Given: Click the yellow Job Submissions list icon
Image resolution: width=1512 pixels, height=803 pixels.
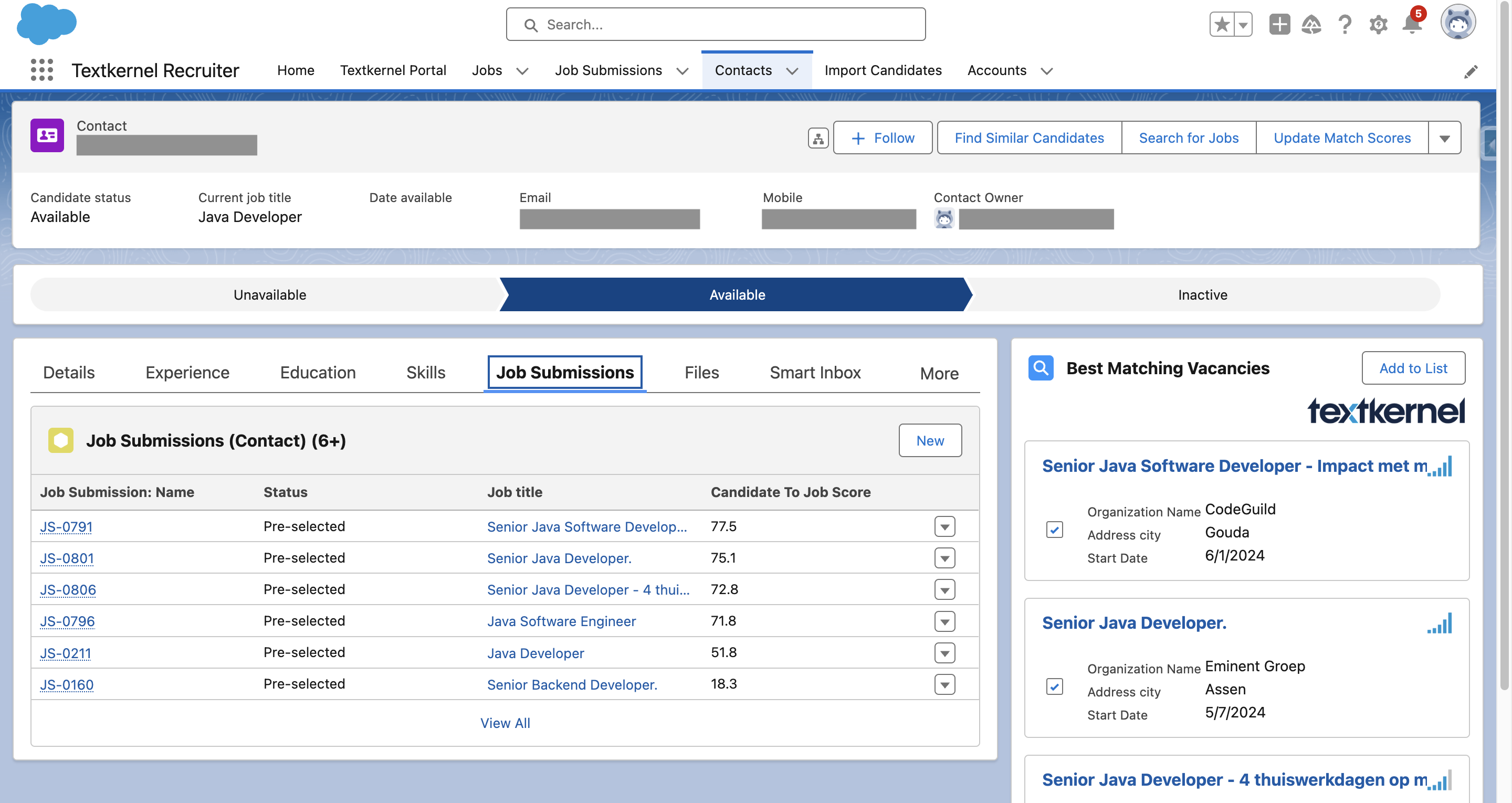Looking at the screenshot, I should (60, 440).
